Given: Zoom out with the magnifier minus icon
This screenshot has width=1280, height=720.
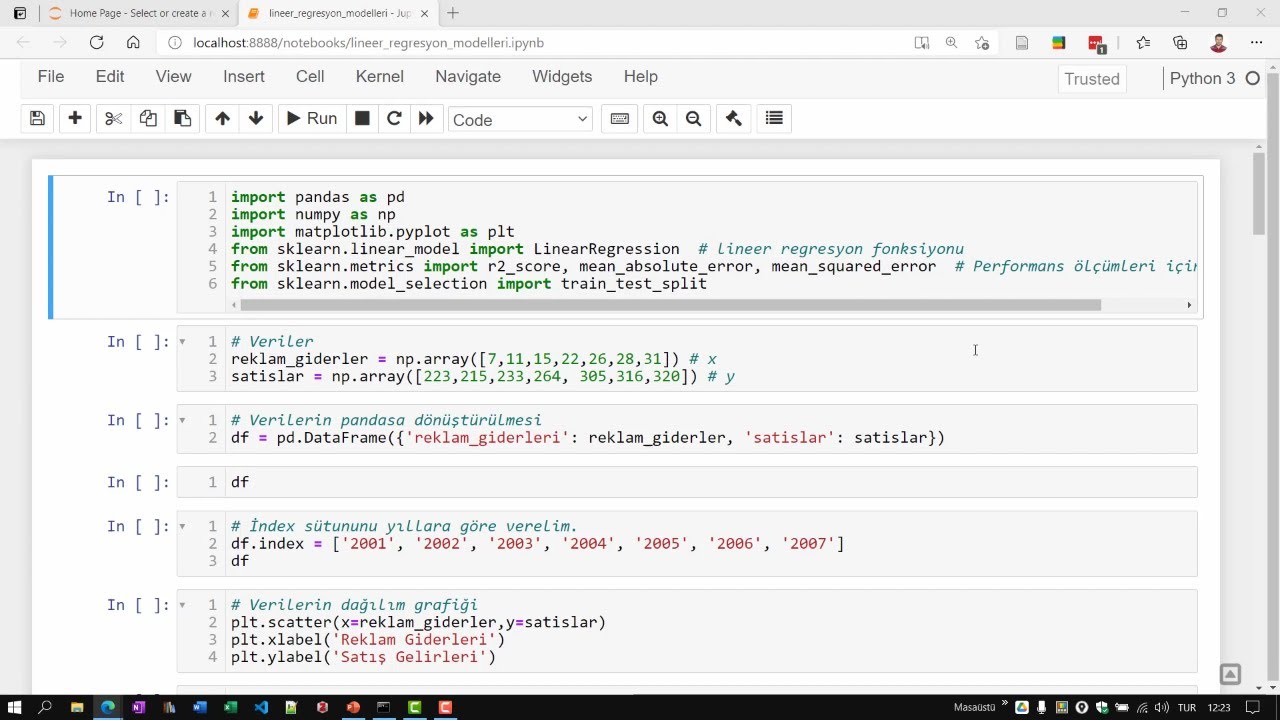Looking at the screenshot, I should tap(693, 118).
